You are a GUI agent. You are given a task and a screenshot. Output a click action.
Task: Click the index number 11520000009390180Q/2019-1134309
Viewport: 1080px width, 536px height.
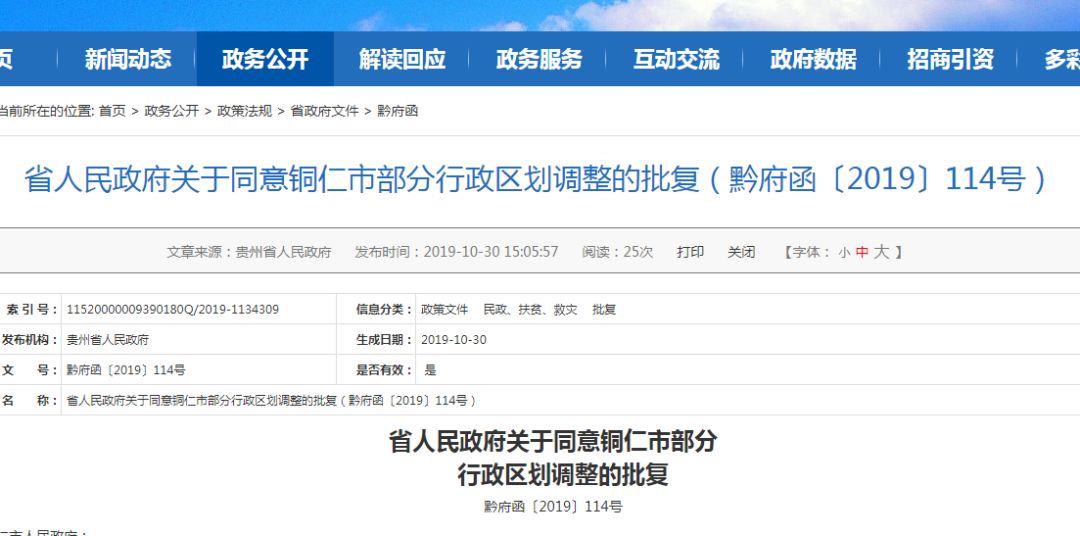pyautogui.click(x=173, y=310)
